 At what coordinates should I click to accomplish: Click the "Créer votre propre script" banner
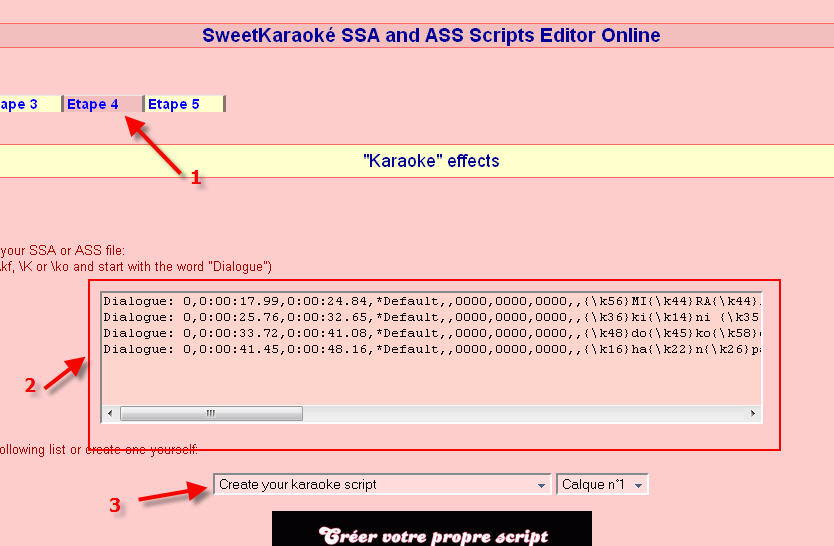[432, 529]
